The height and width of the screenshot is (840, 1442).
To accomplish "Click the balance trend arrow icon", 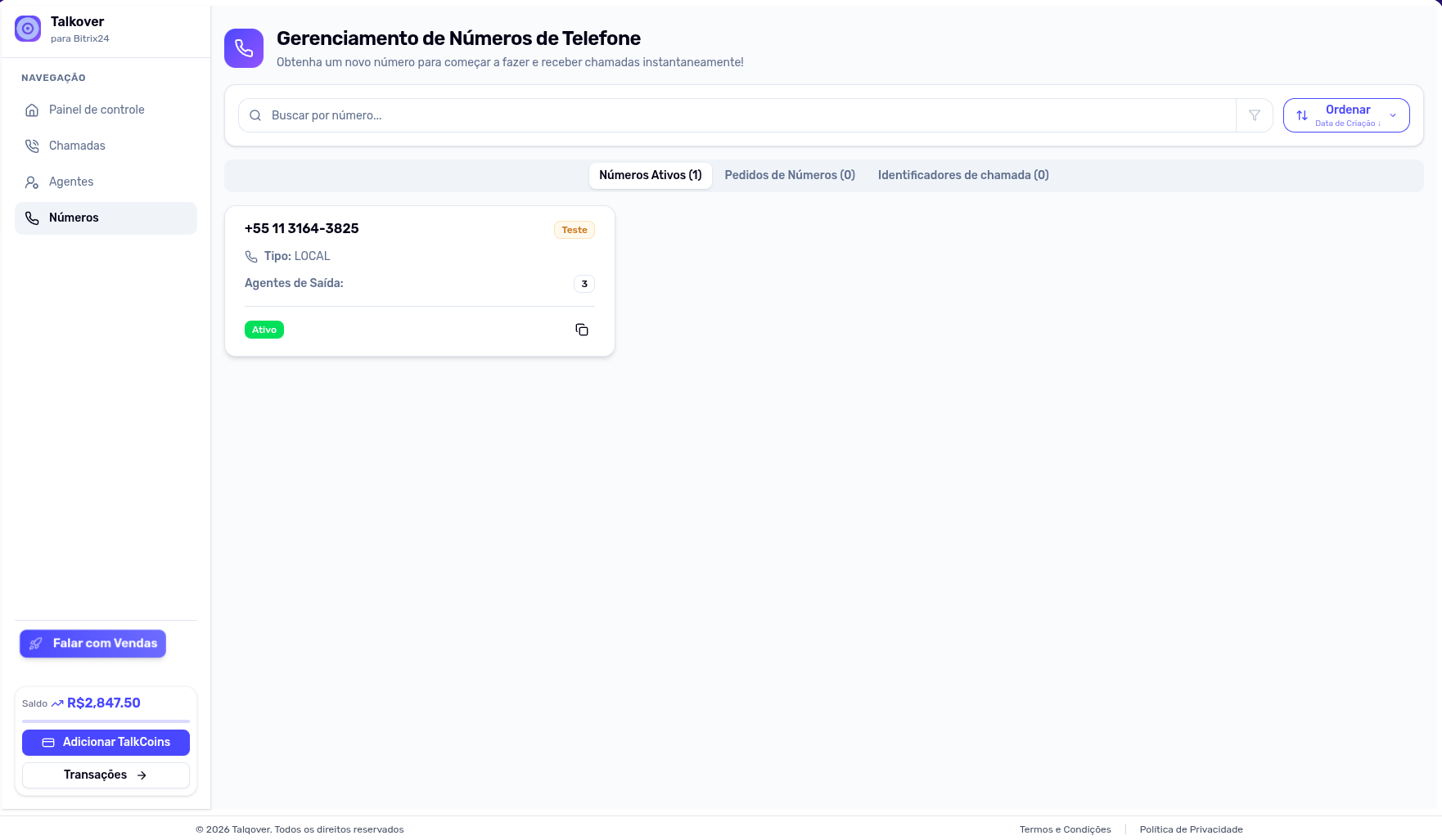I will tap(57, 703).
